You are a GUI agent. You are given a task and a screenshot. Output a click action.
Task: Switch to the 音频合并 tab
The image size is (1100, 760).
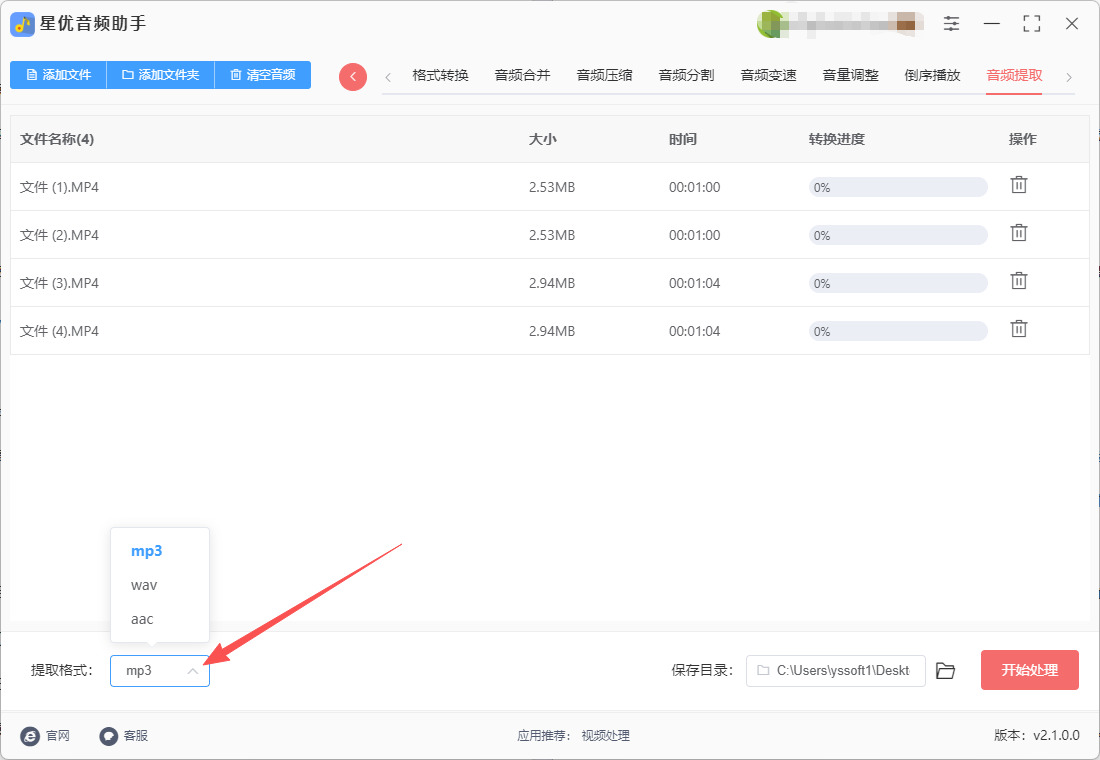point(523,75)
